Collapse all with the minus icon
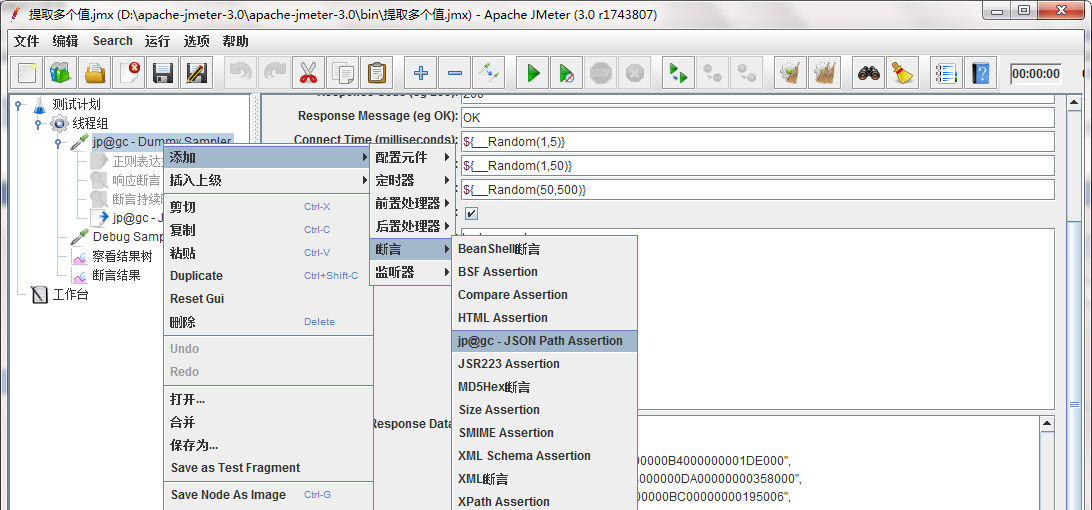This screenshot has height=510, width=1092. [x=454, y=72]
